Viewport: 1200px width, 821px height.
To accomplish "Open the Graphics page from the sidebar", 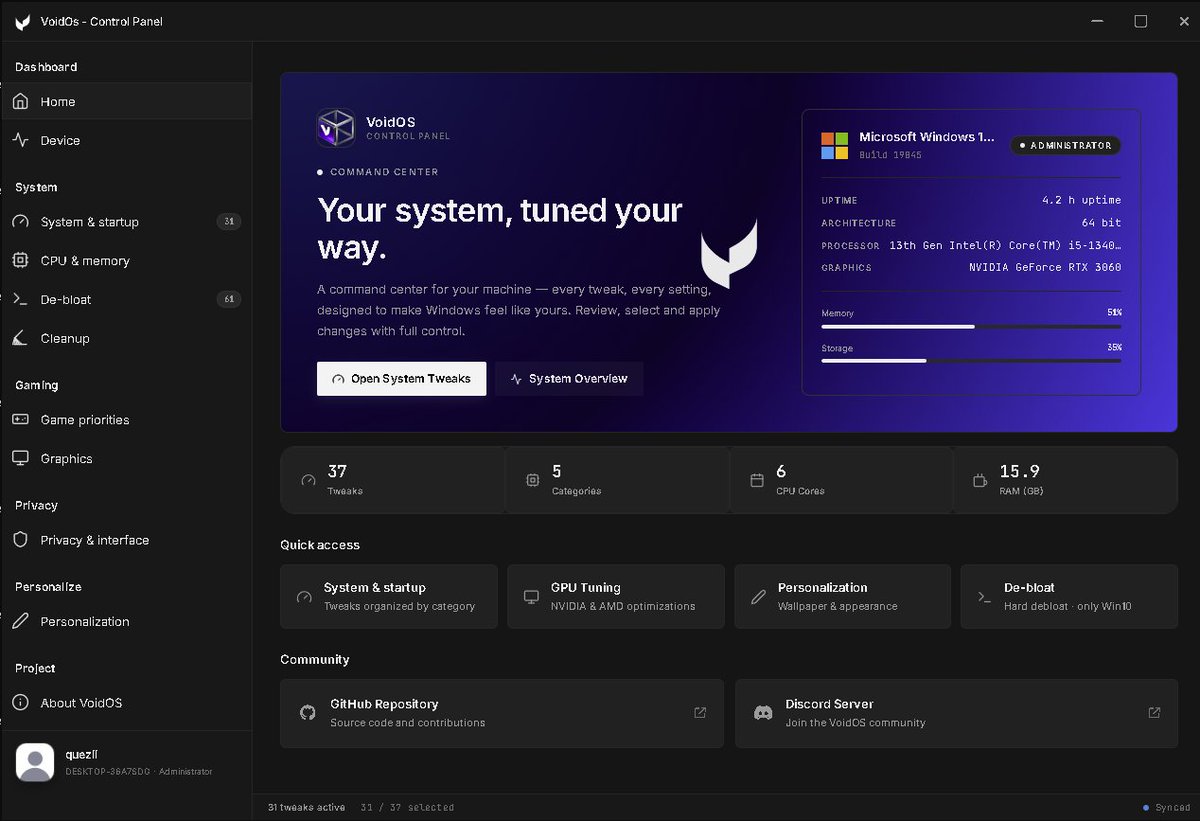I will 126,458.
